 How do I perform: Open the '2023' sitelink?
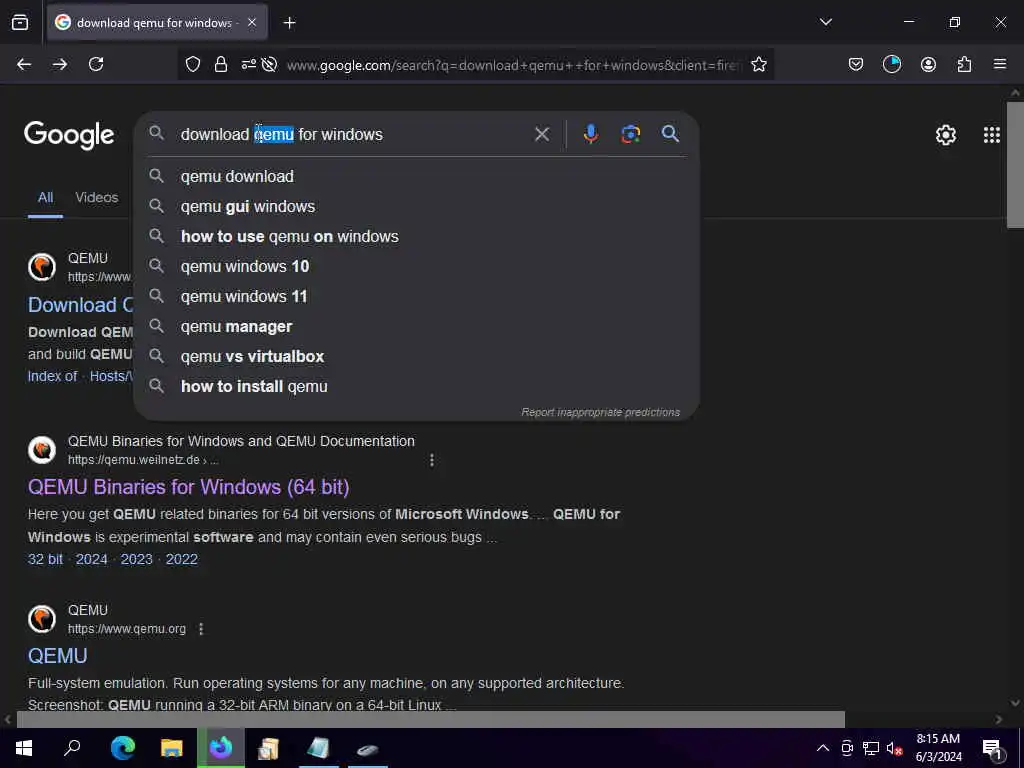(x=136, y=560)
